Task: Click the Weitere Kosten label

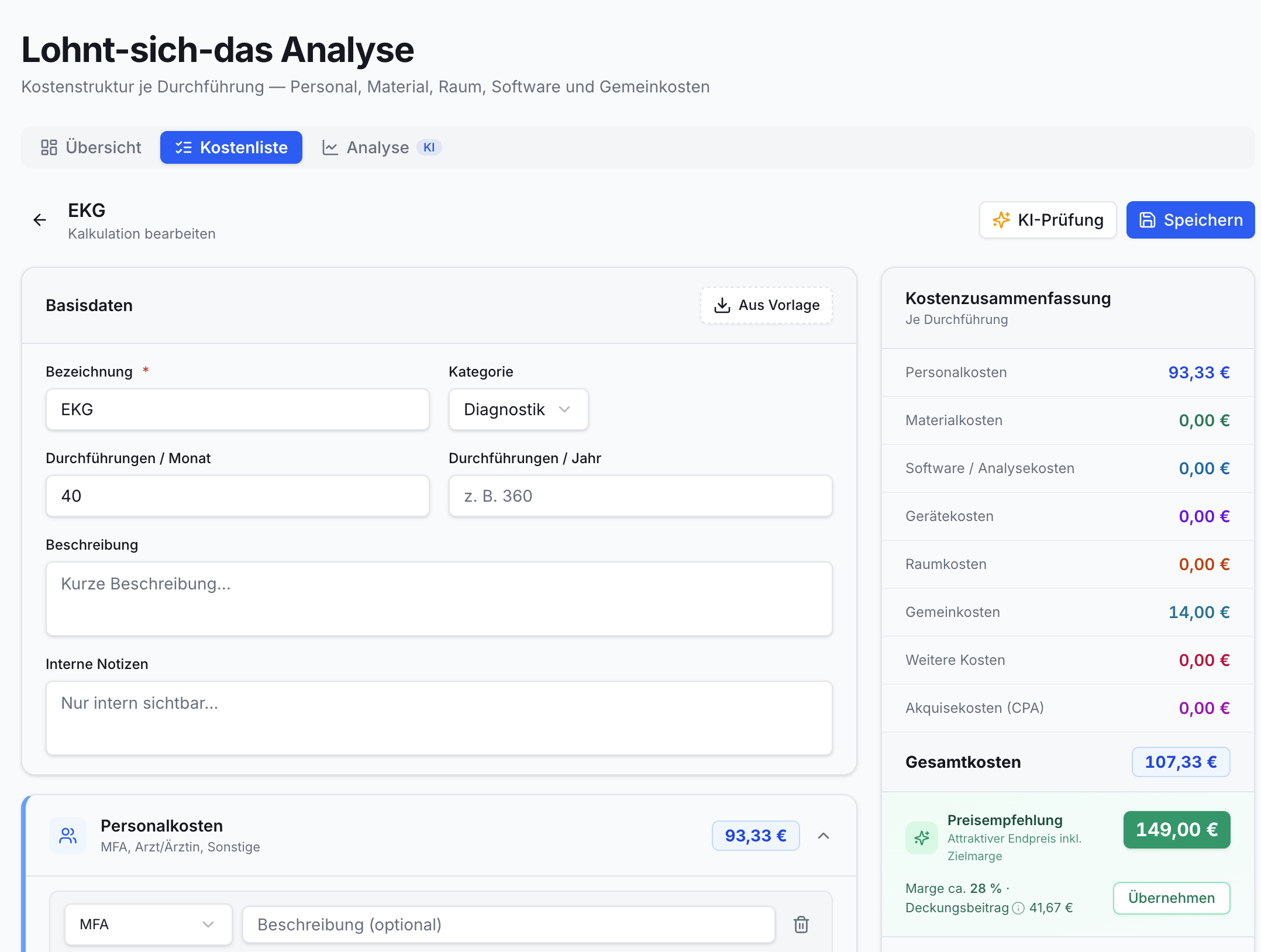Action: [x=955, y=660]
